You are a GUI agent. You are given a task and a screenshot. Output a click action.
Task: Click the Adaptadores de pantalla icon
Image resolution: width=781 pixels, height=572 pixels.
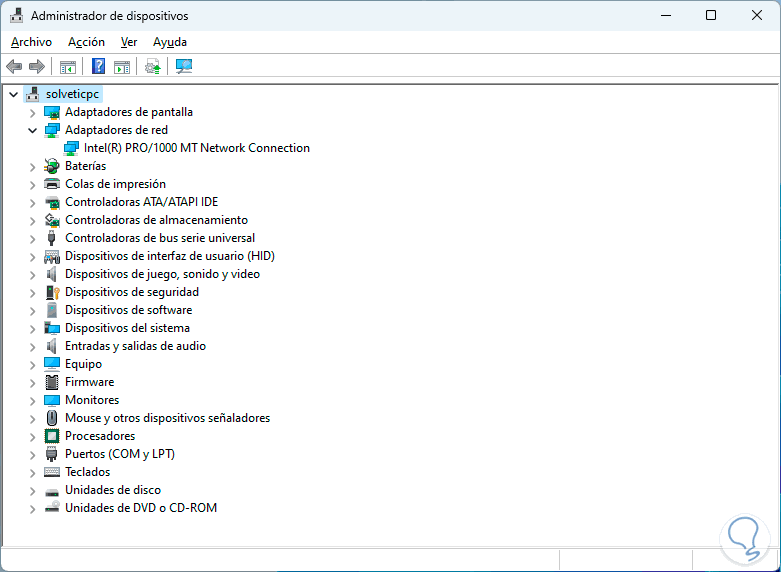pyautogui.click(x=52, y=112)
